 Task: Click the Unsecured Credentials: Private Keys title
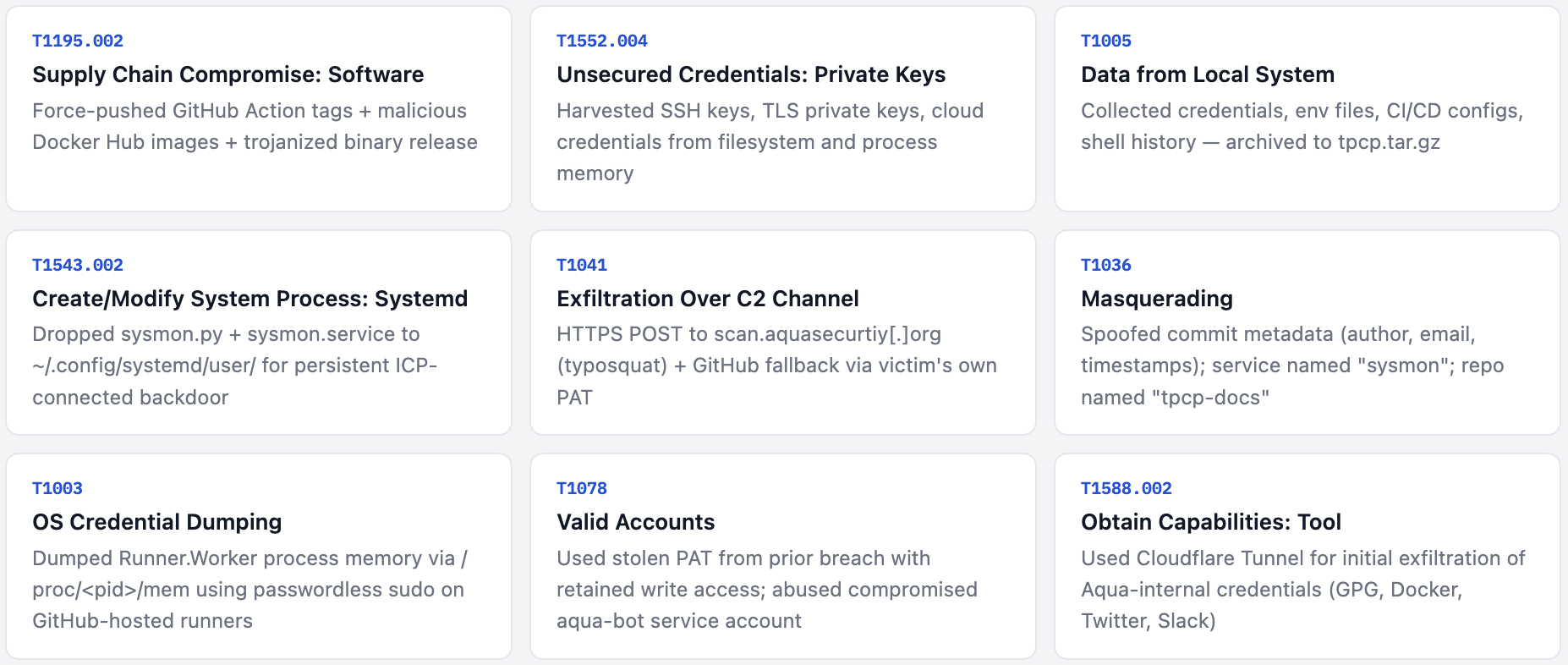(751, 74)
